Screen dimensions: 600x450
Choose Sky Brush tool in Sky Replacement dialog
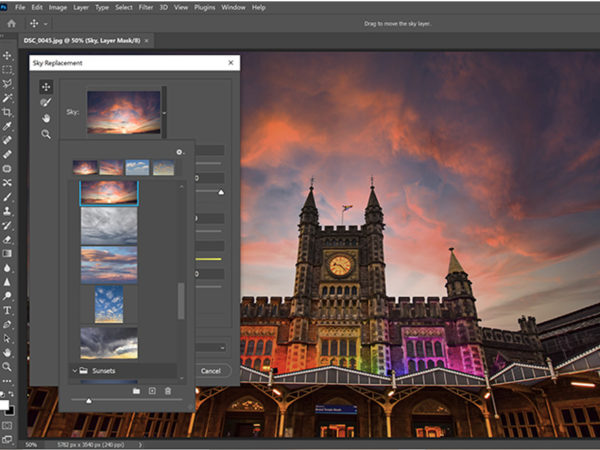46,103
